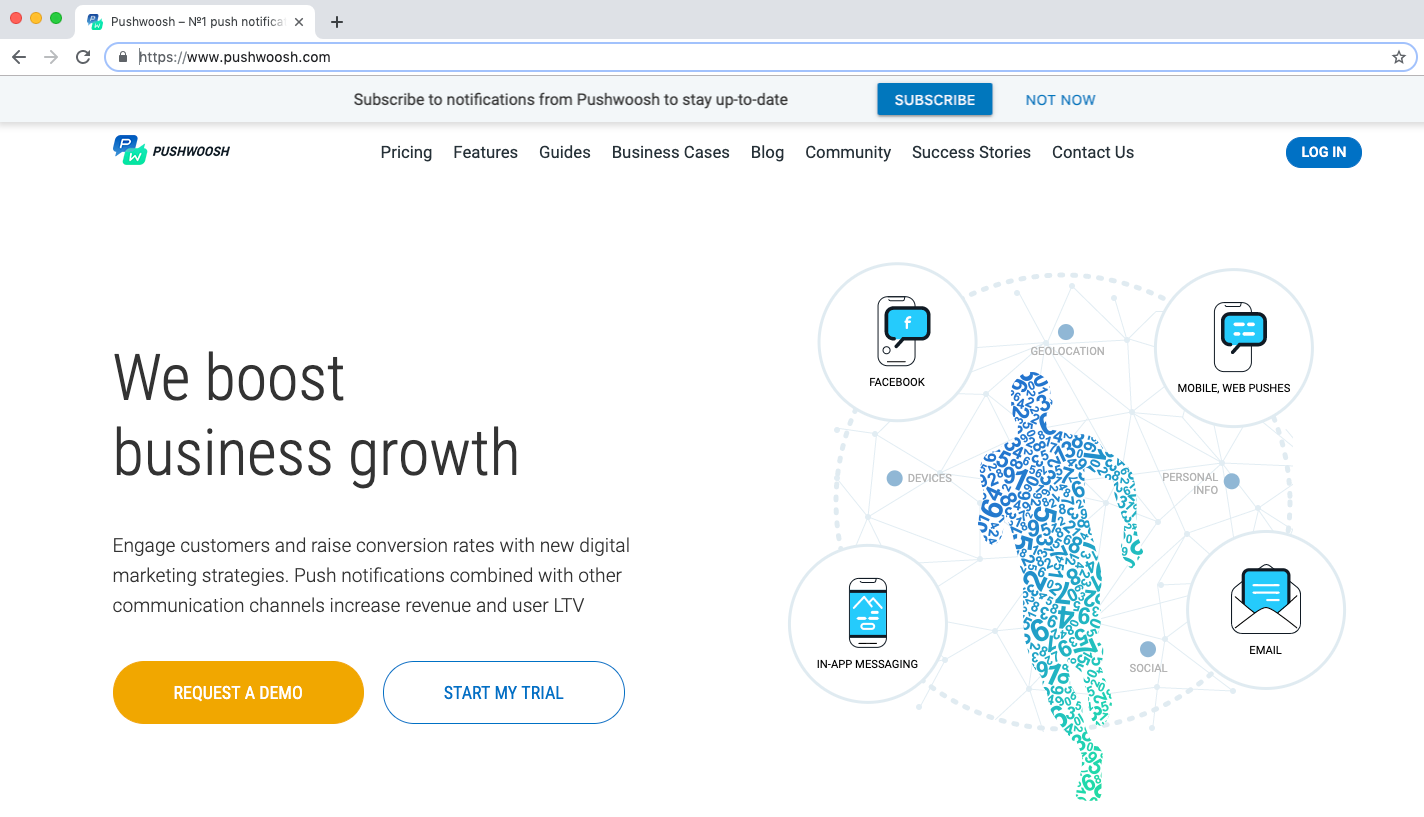Click the Start My Trial button
This screenshot has width=1424, height=817.
503,692
